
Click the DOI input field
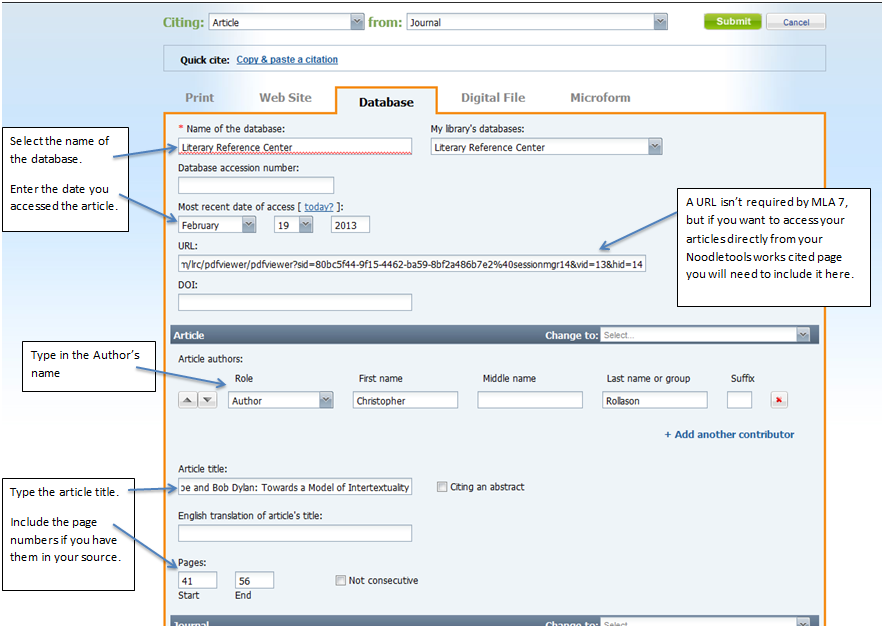point(295,302)
